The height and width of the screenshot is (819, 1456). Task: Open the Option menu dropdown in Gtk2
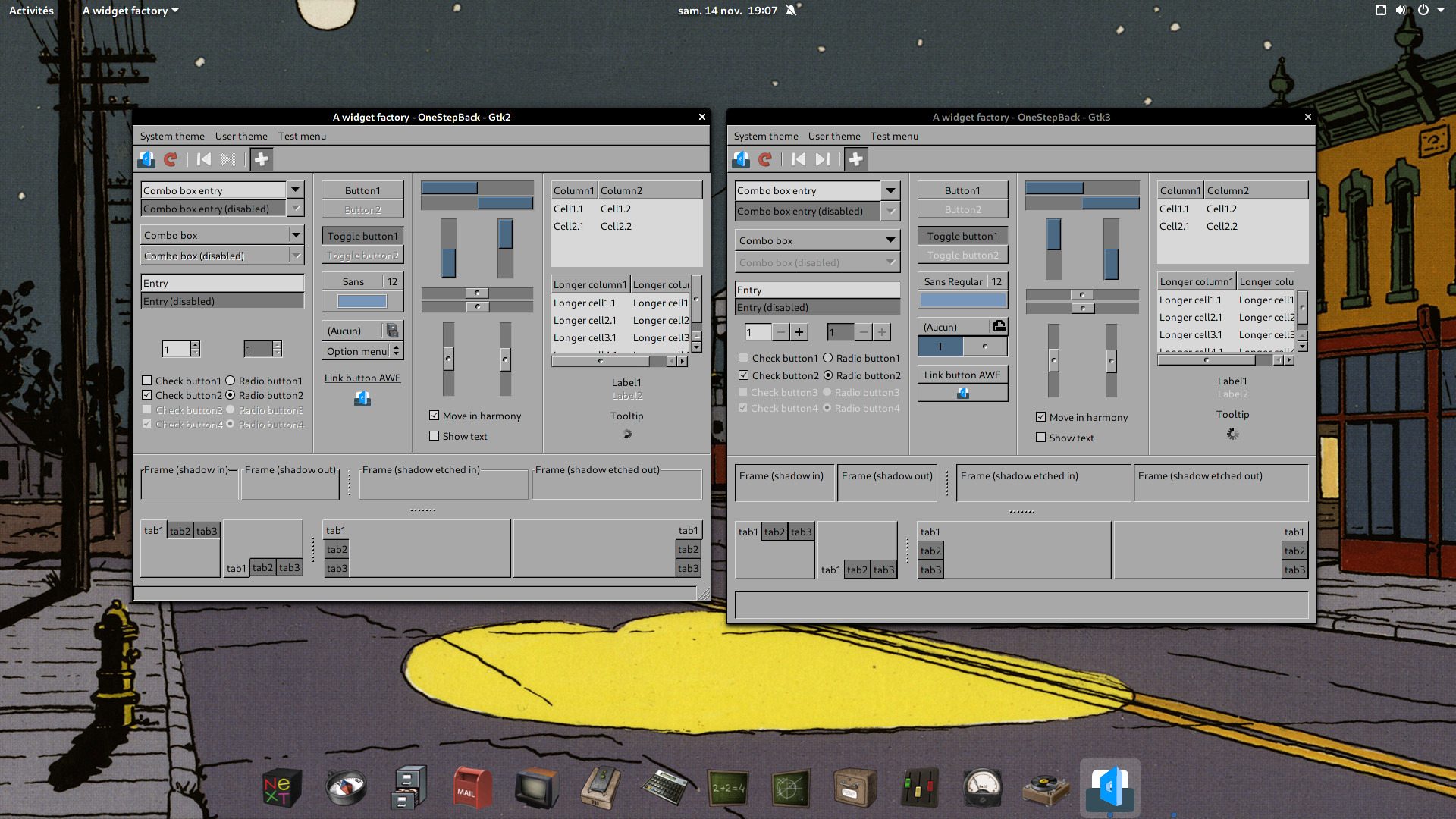click(362, 351)
